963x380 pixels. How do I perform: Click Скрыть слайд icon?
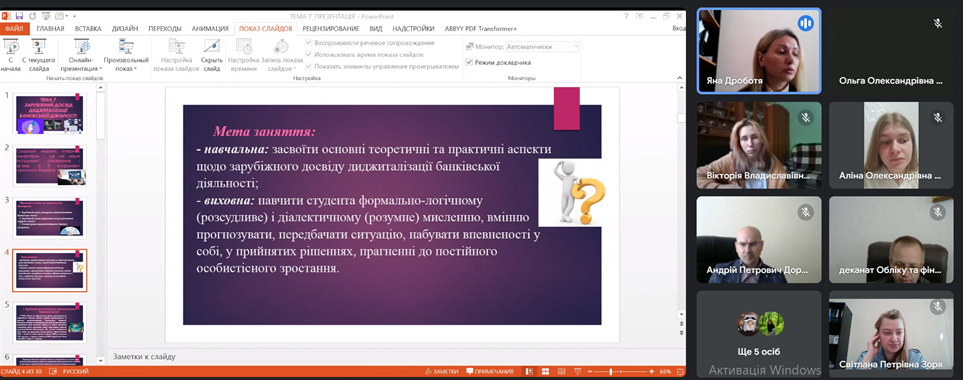click(x=212, y=47)
